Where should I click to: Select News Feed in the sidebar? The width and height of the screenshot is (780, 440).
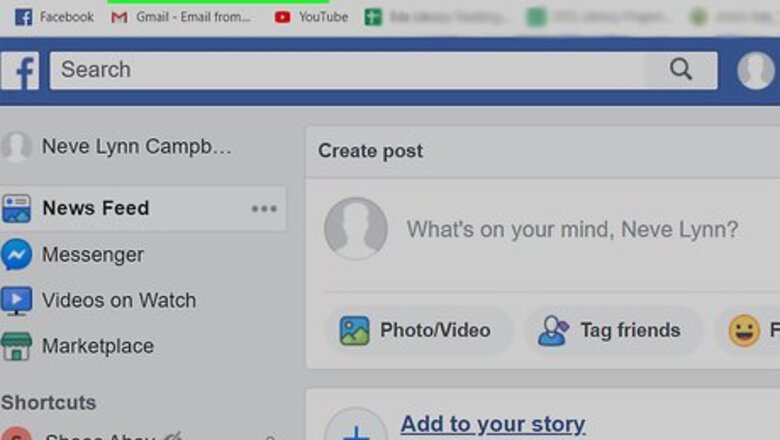pyautogui.click(x=143, y=208)
